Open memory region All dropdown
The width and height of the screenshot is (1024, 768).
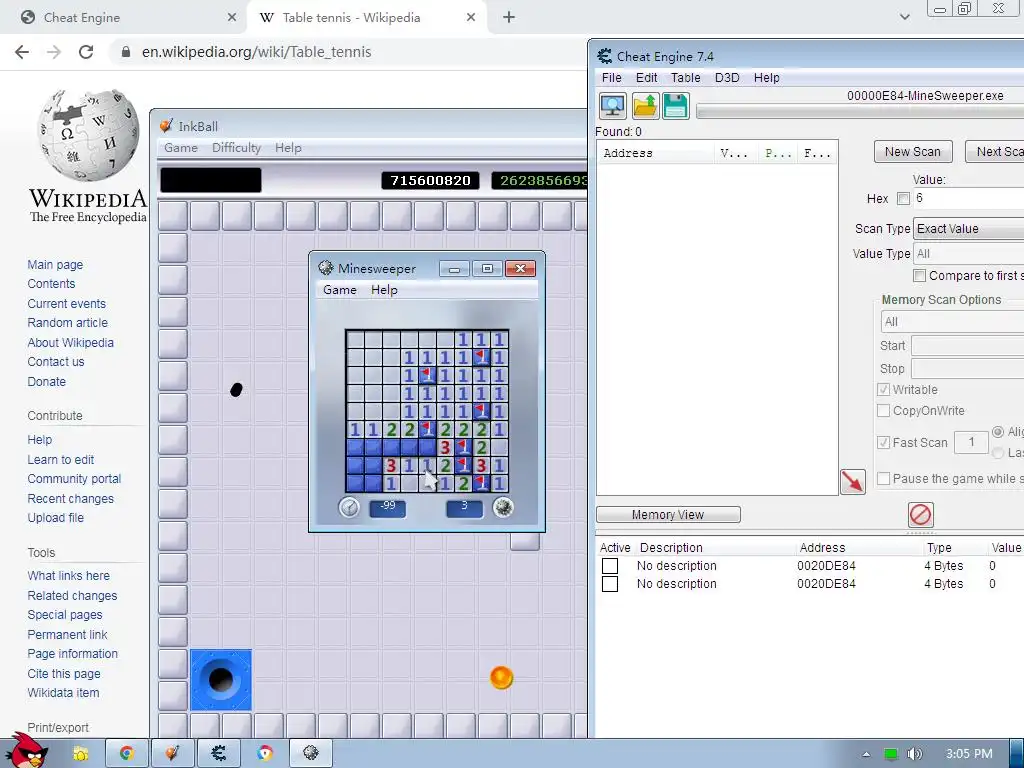point(952,321)
